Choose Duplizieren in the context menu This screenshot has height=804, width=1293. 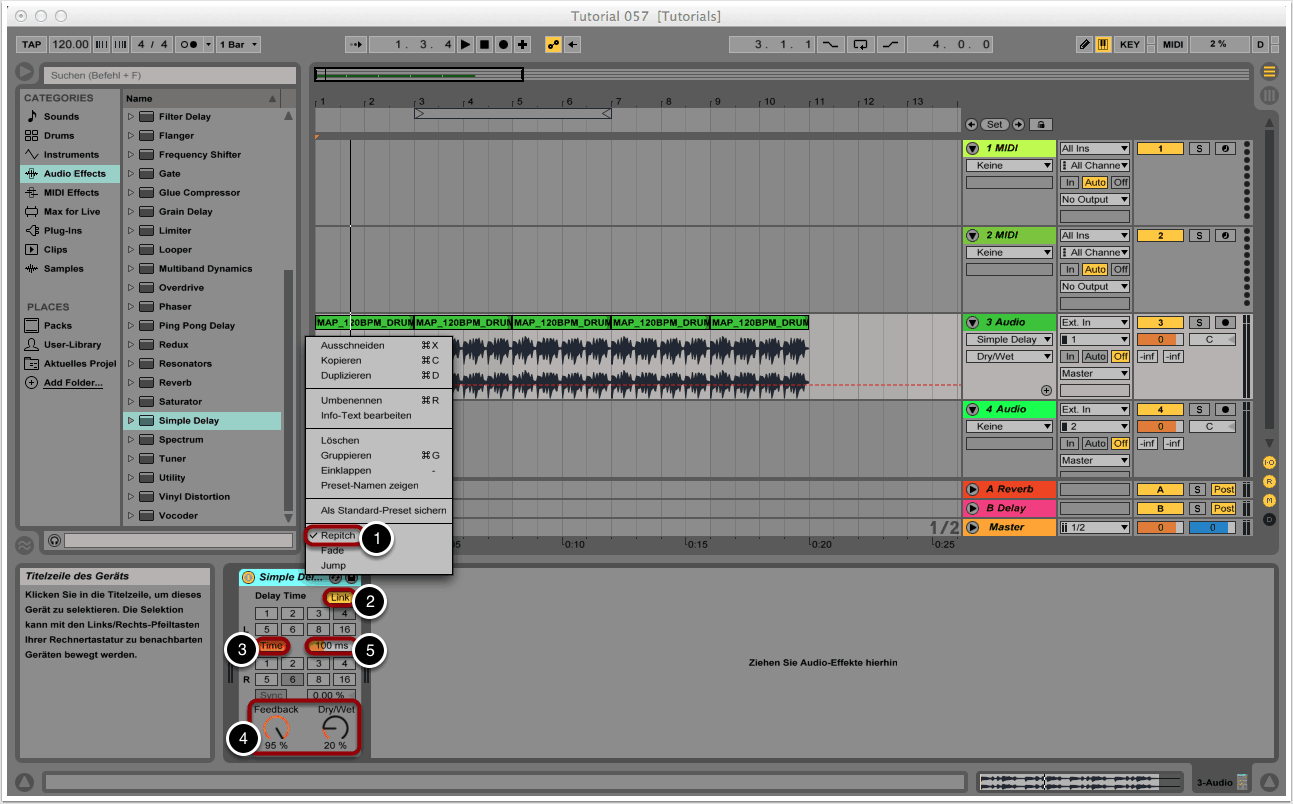[x=346, y=375]
